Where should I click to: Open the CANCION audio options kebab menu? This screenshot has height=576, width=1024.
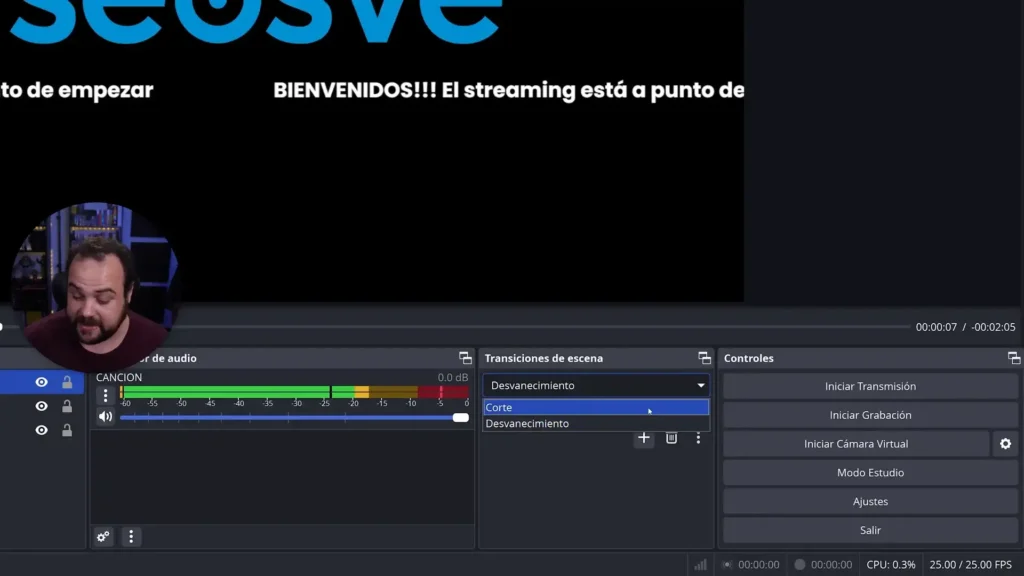tap(105, 394)
